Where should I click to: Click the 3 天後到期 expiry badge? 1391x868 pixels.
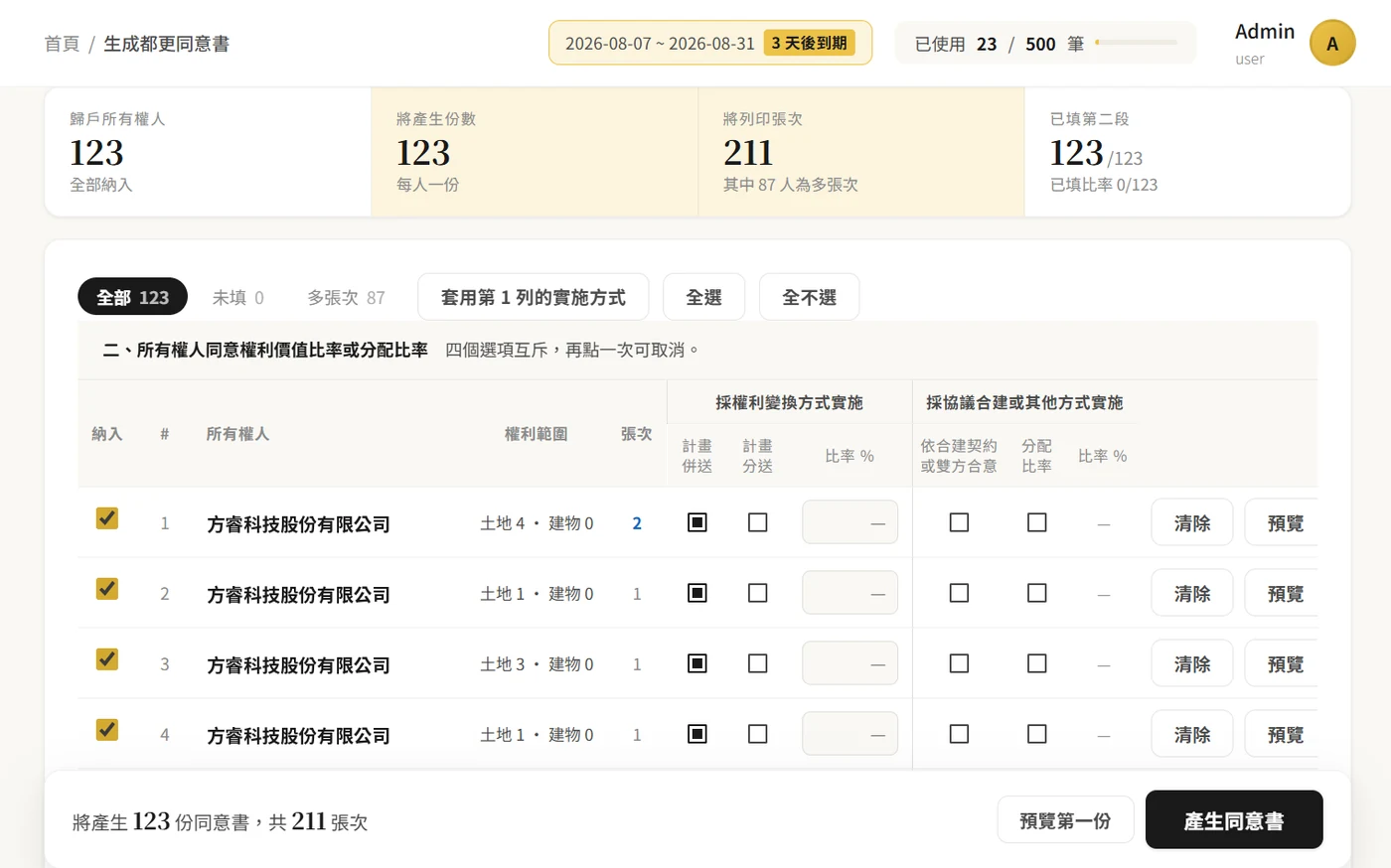tap(810, 43)
